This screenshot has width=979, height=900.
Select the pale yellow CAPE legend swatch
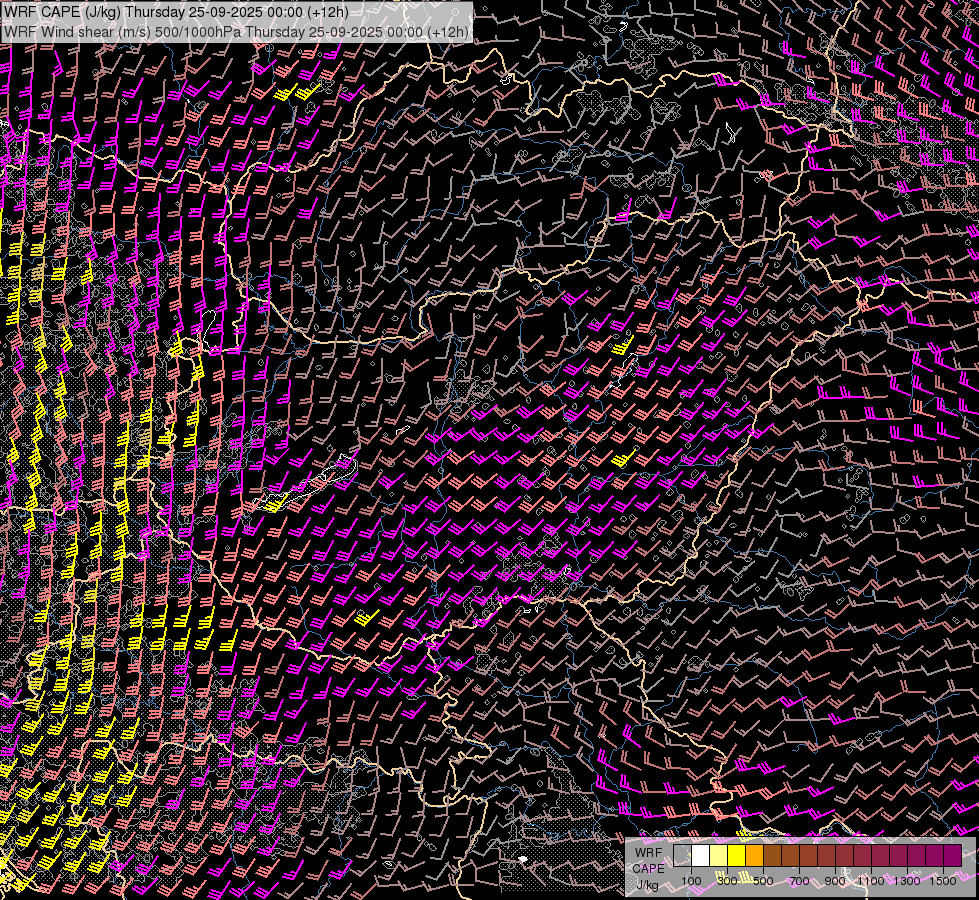point(718,856)
